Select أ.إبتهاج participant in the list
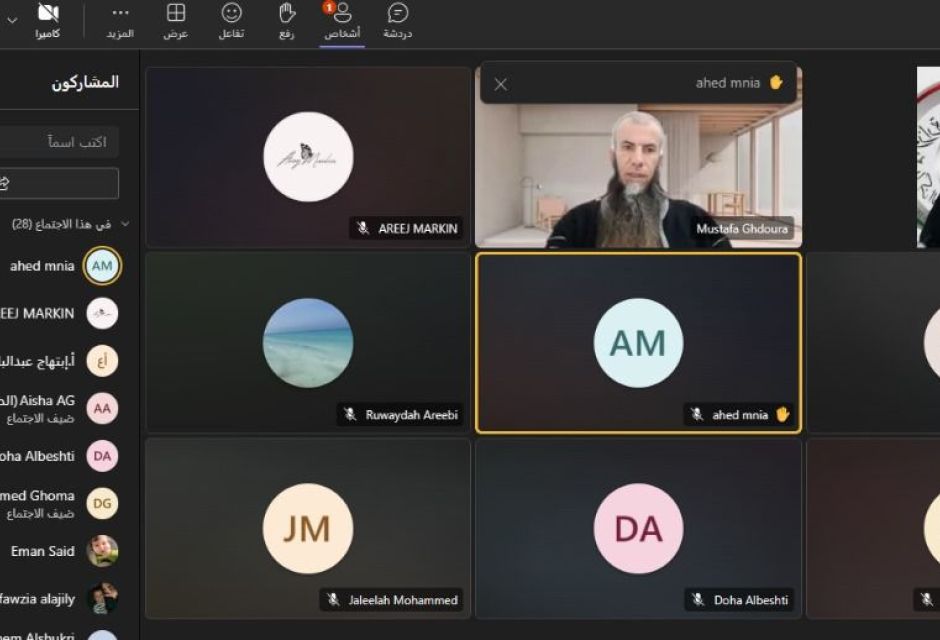 click(x=60, y=361)
